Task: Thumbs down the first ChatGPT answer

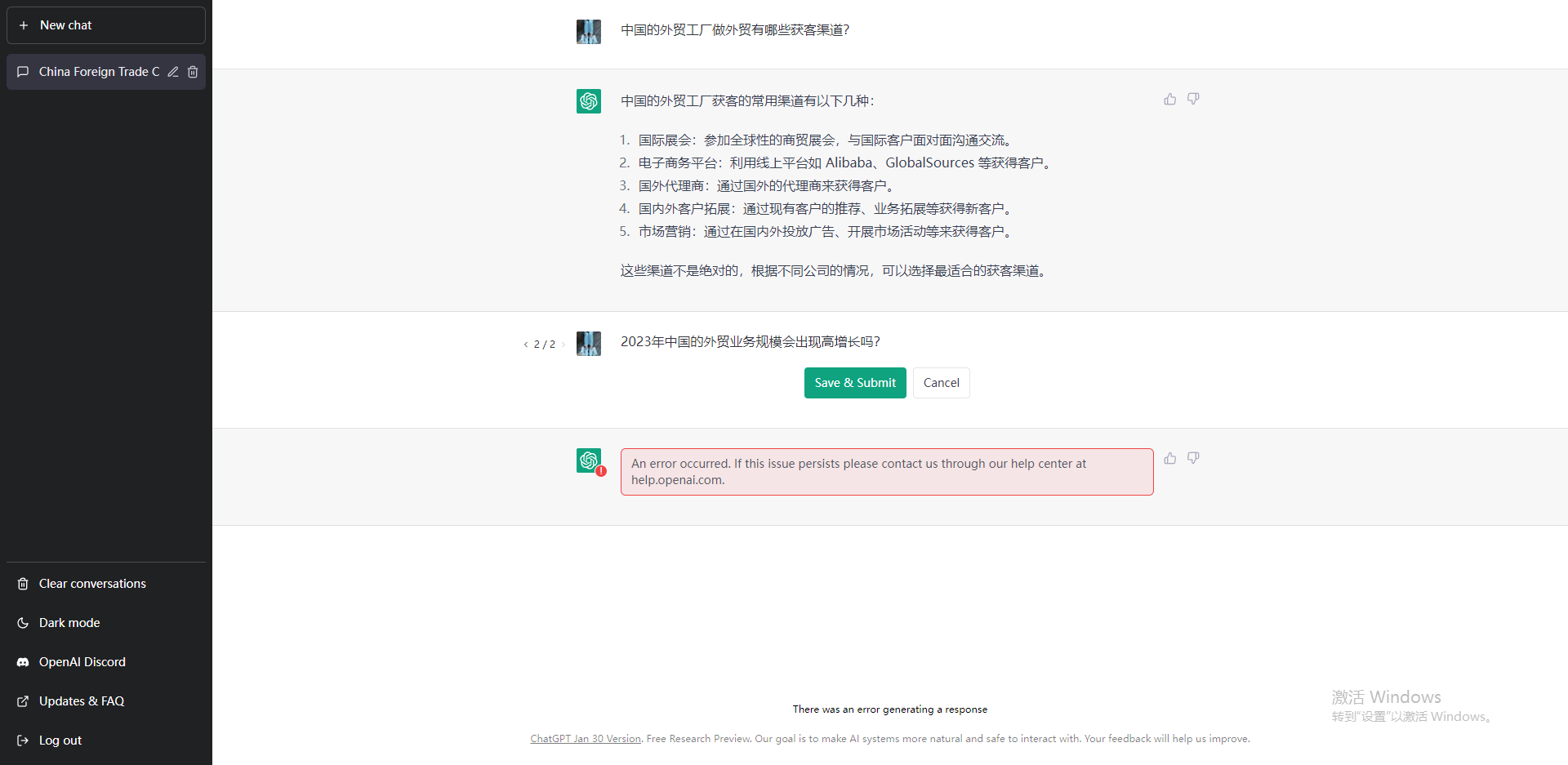Action: pos(1193,99)
